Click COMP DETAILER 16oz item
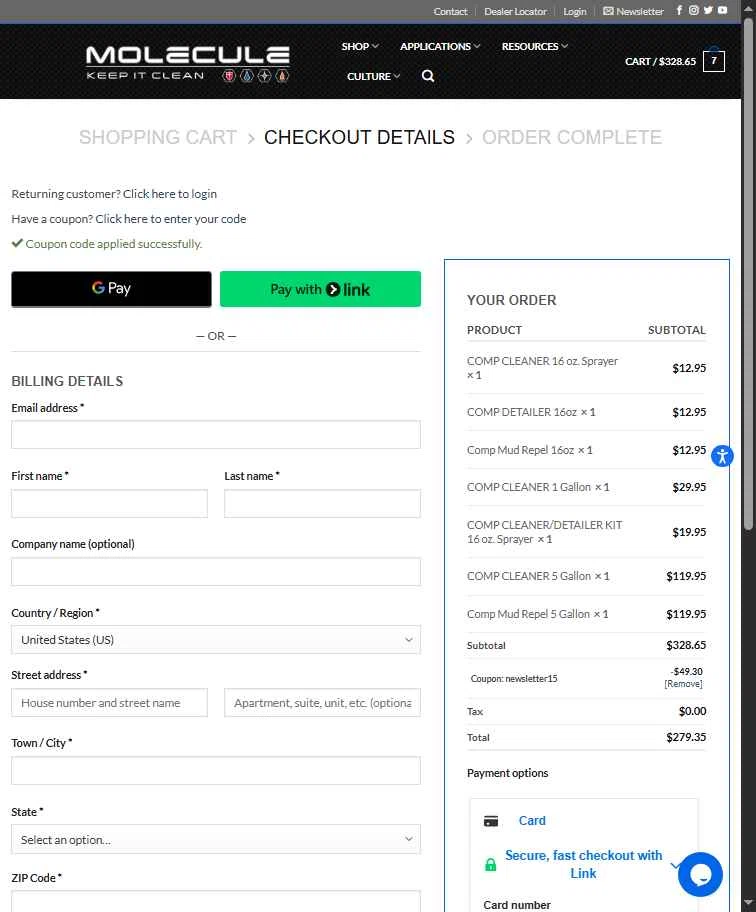Screen dimensions: 756x912 pyautogui.click(x=531, y=412)
